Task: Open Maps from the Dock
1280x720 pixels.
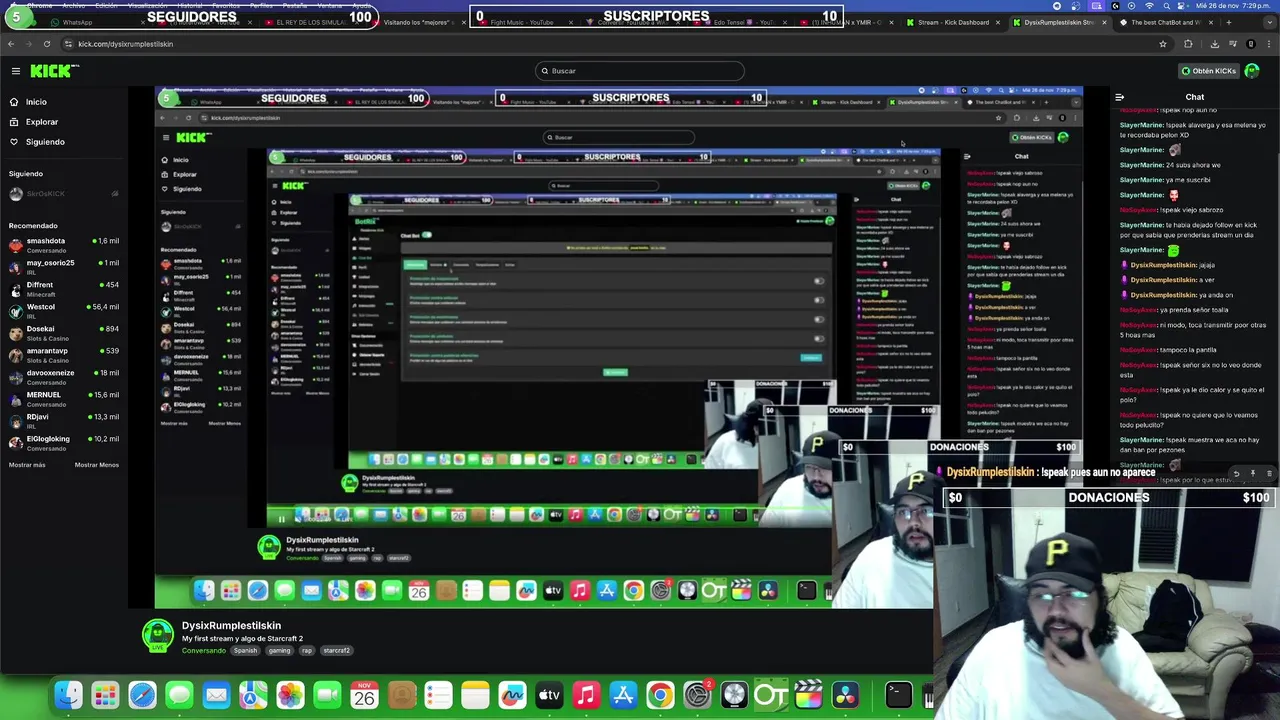Action: (253, 695)
